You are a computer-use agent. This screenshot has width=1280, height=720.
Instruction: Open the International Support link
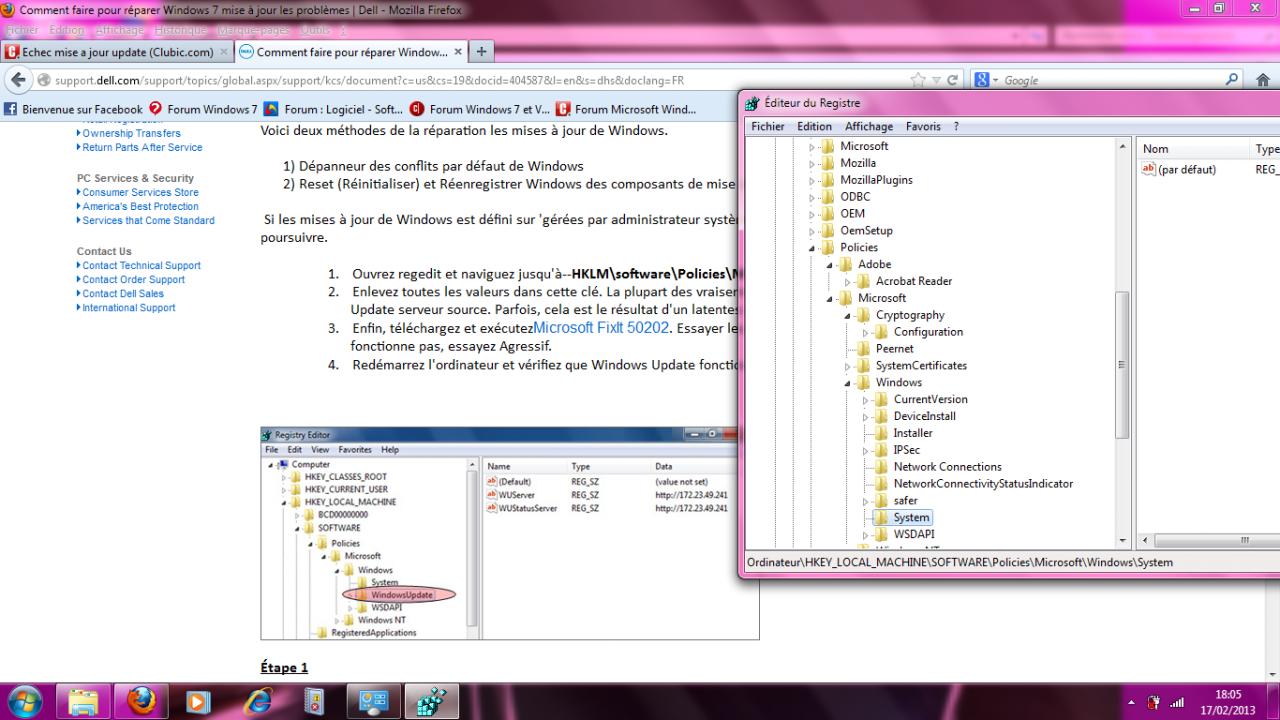pos(128,307)
